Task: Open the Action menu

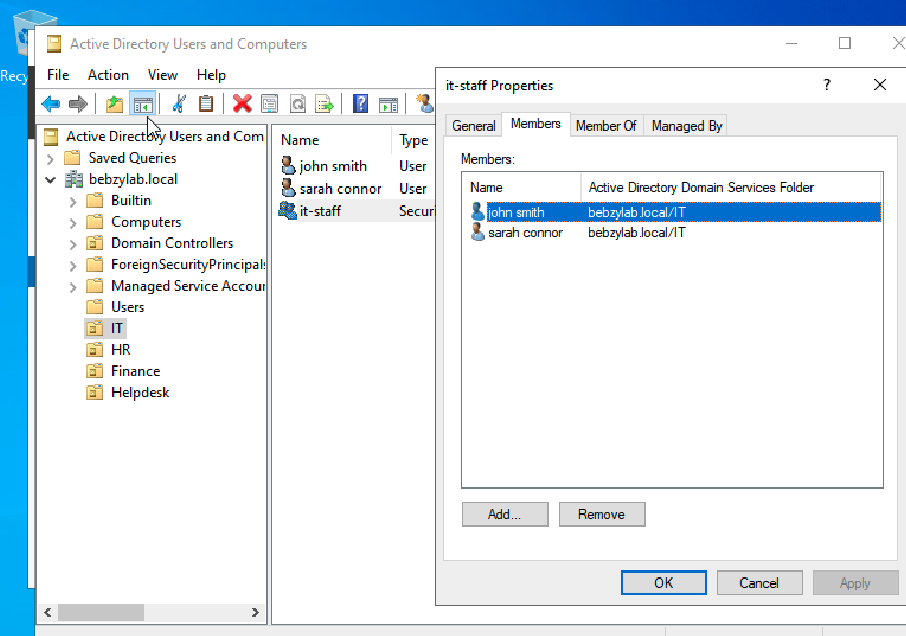Action: pyautogui.click(x=108, y=75)
